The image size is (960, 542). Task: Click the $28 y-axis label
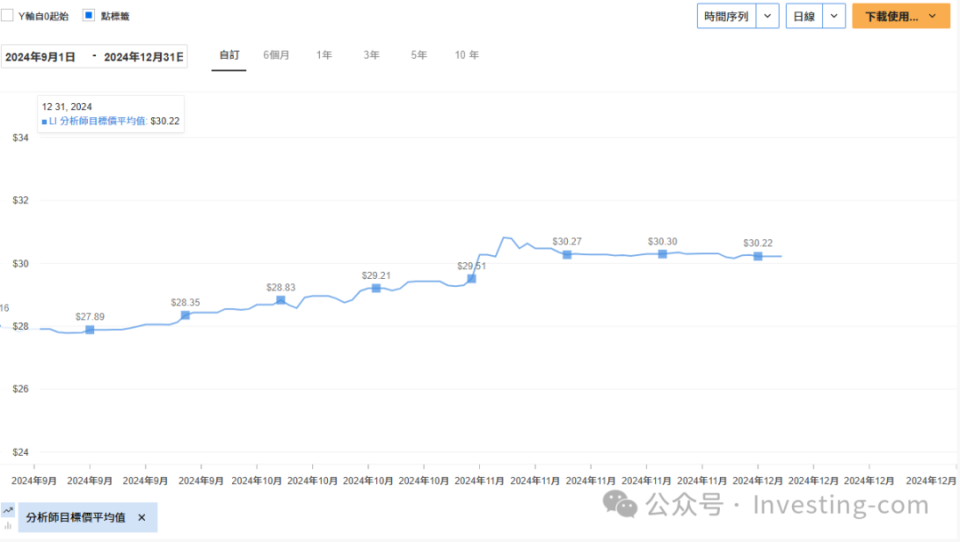pos(20,326)
